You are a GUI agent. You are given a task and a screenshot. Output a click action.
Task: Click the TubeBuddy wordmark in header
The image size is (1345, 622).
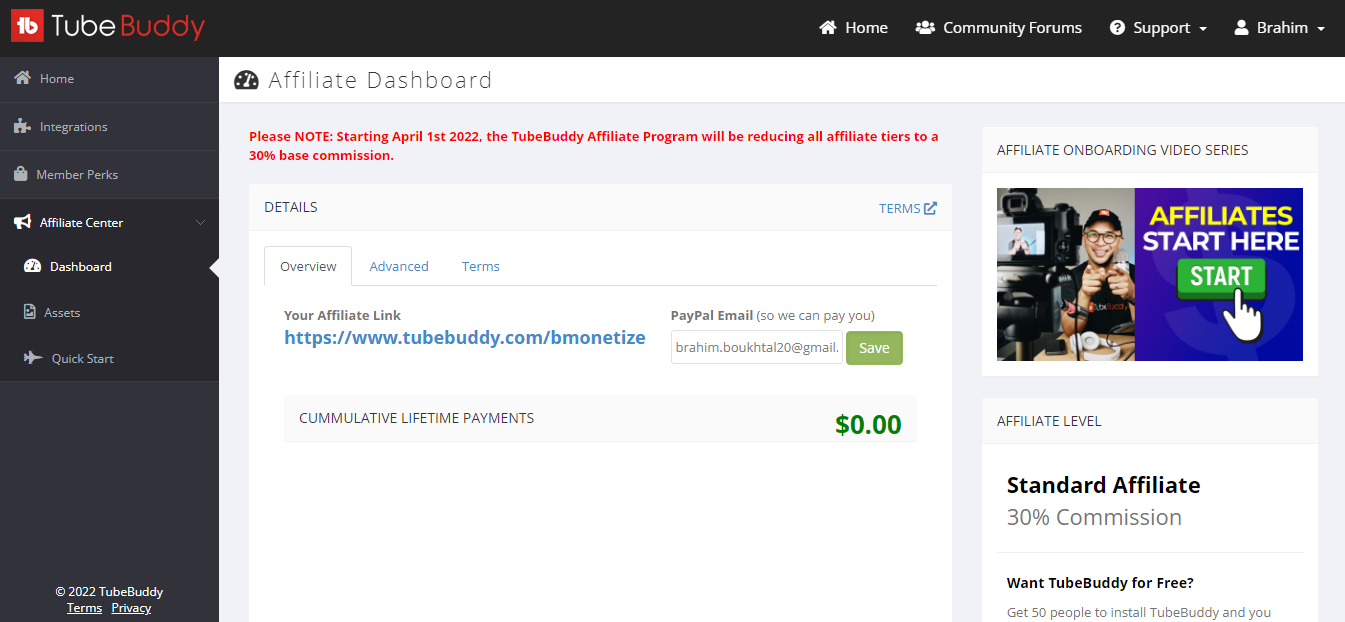click(128, 26)
